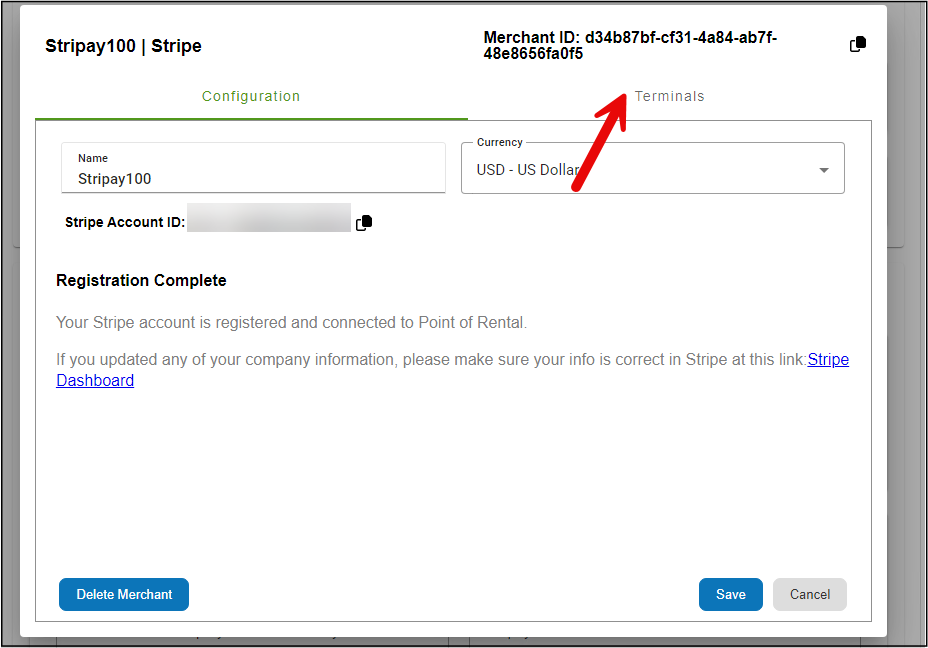Click the 'registered and connected' message text

tap(291, 323)
